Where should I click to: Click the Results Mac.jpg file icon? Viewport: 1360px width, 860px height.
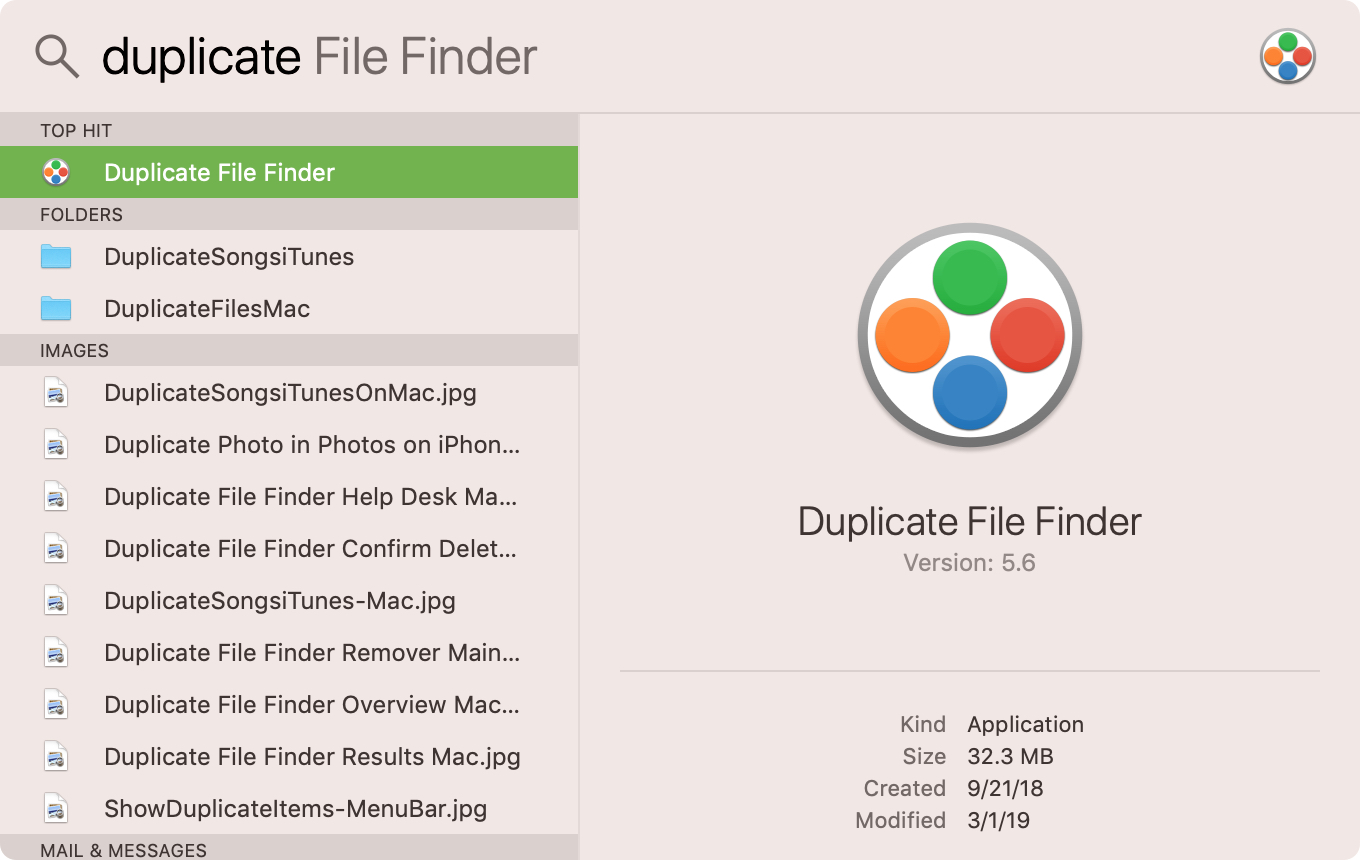point(56,757)
